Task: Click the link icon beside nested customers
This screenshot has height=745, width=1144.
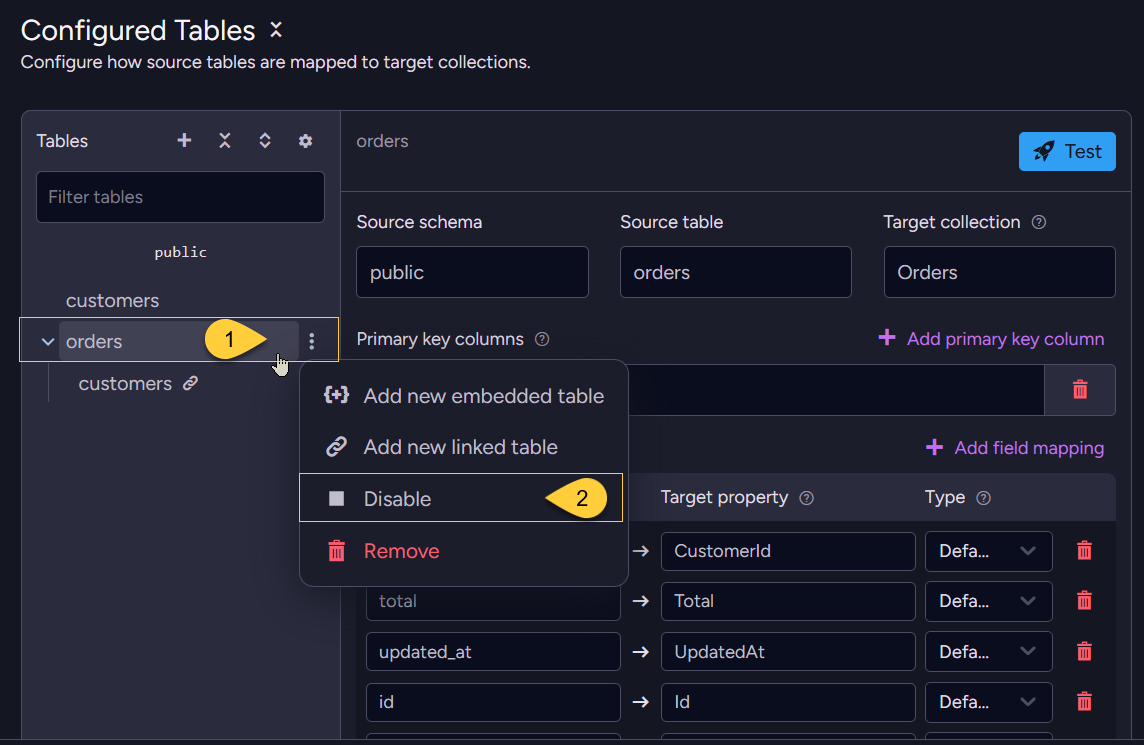Action: pyautogui.click(x=190, y=383)
